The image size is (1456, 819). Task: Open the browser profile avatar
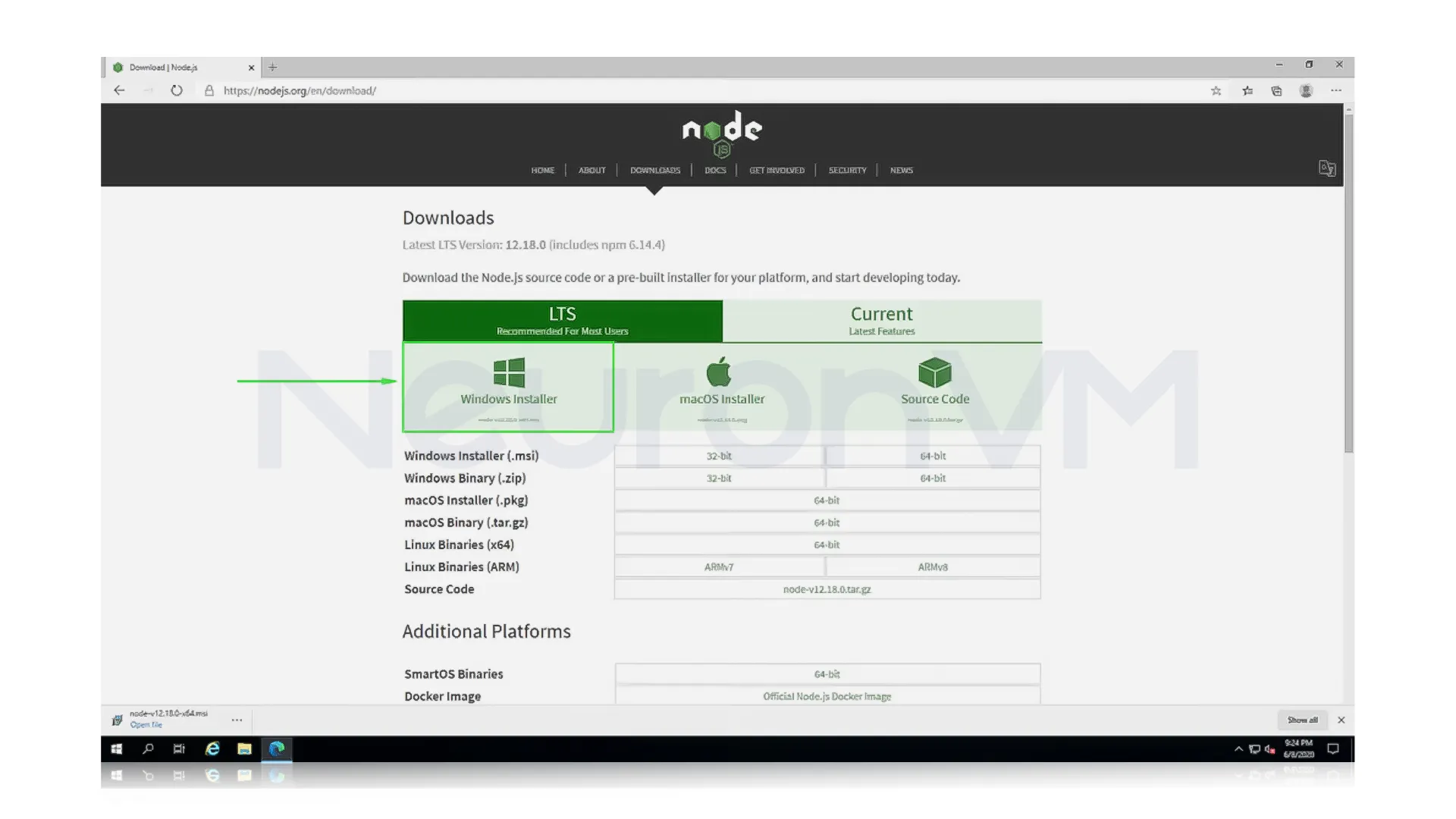point(1306,90)
